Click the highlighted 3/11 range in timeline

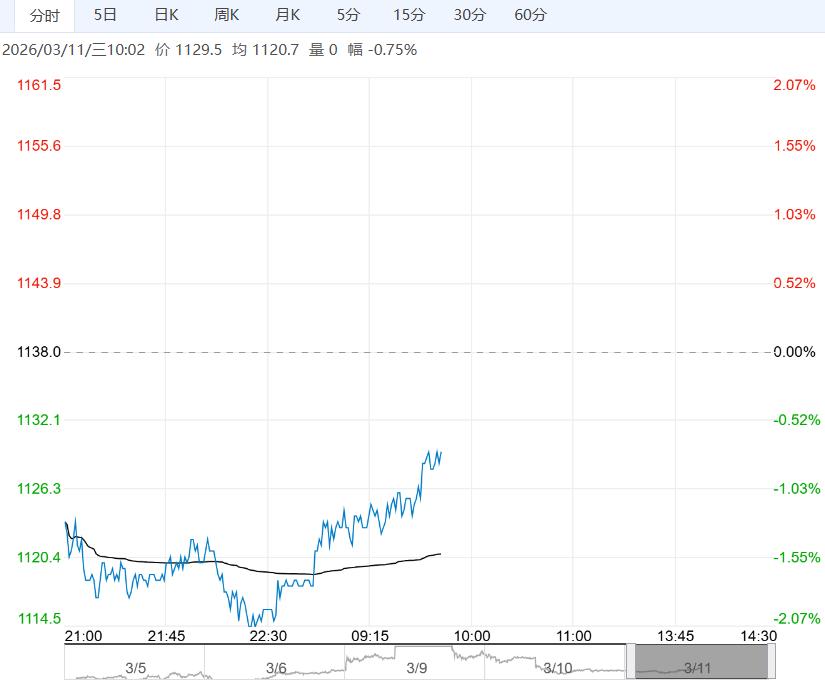pyautogui.click(x=698, y=668)
